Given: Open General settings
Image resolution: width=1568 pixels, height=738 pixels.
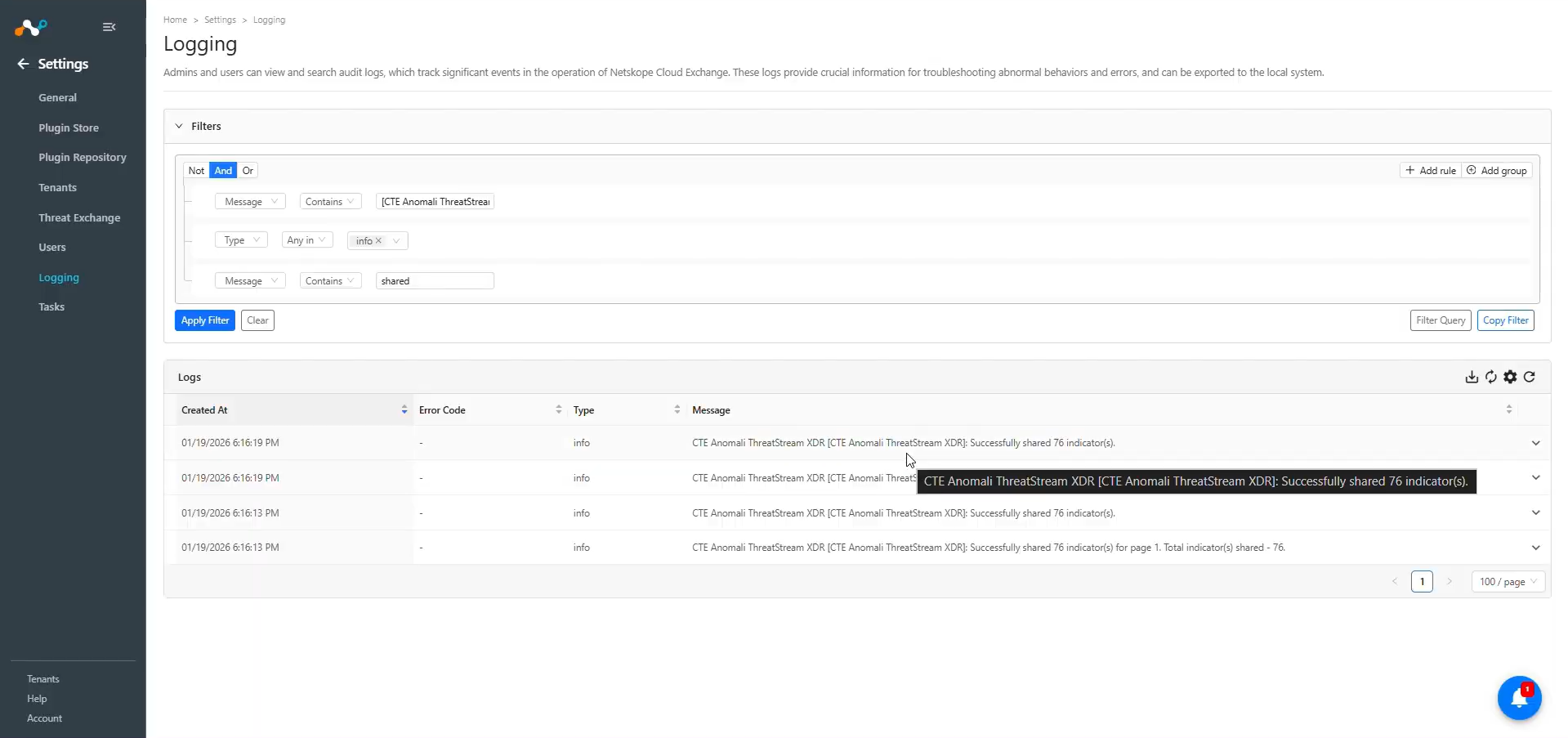Looking at the screenshot, I should (x=57, y=97).
